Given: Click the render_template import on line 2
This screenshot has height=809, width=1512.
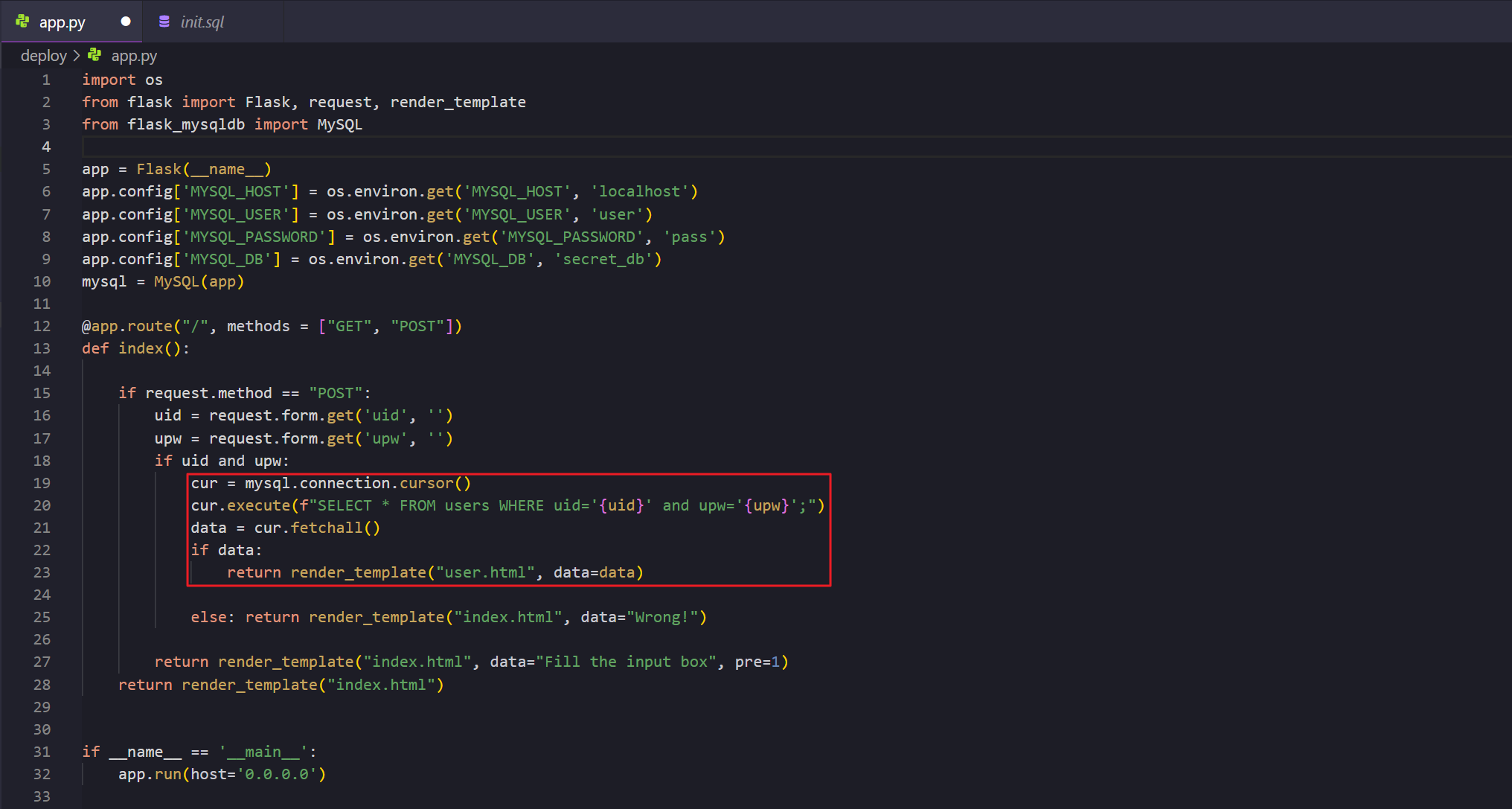Looking at the screenshot, I should click(x=458, y=102).
